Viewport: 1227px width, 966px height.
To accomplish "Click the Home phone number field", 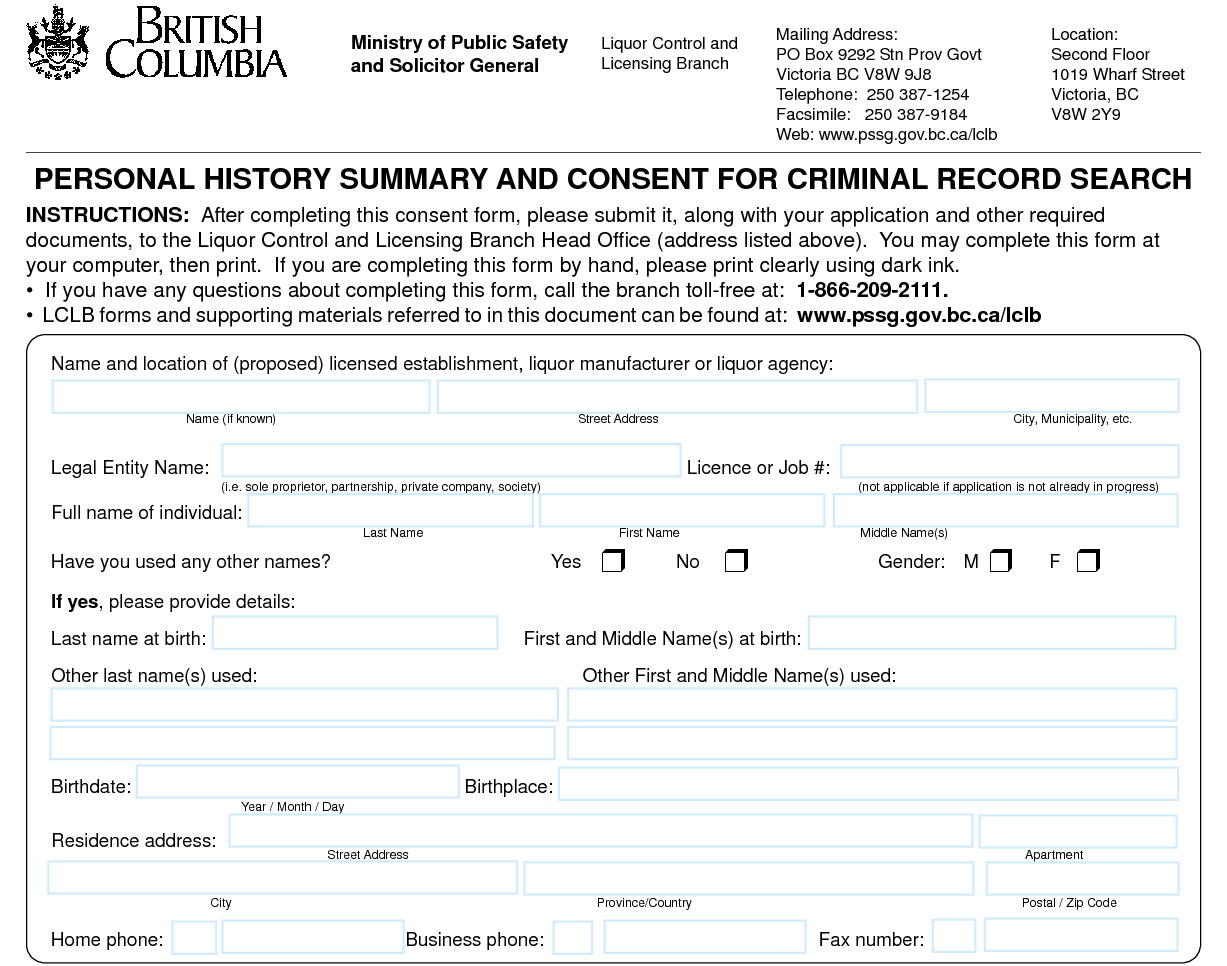I will pos(312,937).
